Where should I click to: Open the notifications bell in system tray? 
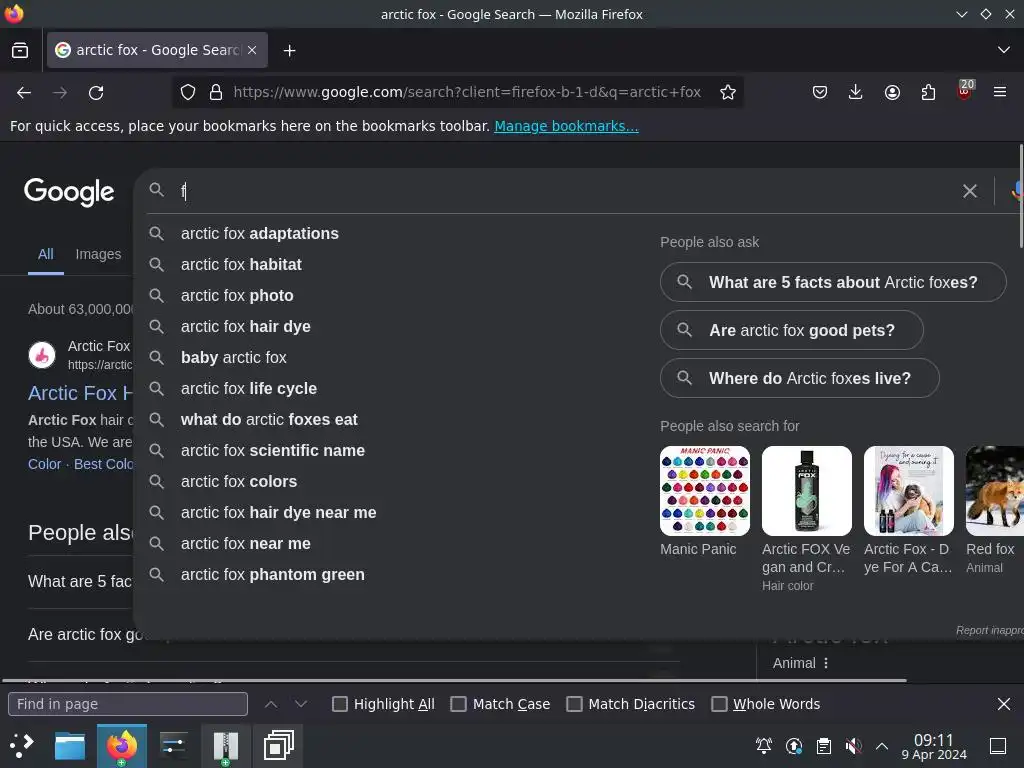[x=763, y=745]
